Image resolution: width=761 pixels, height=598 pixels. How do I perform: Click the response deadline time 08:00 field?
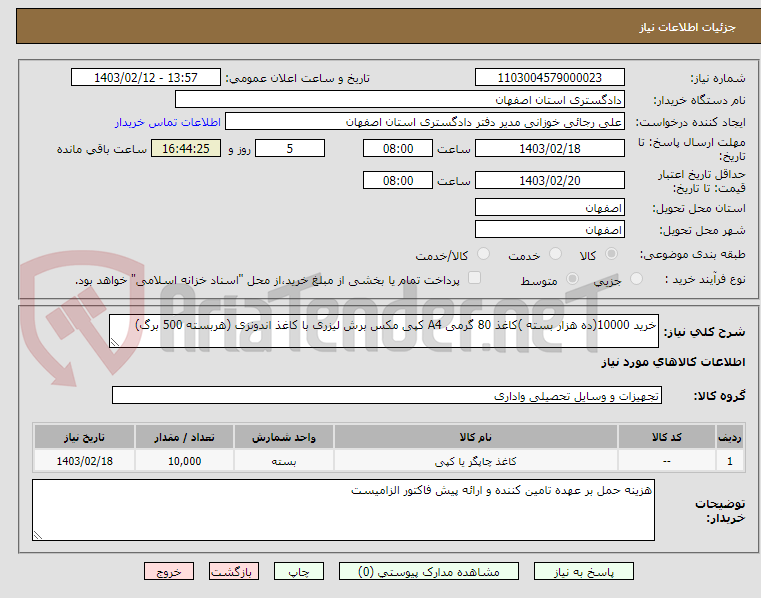(x=397, y=149)
